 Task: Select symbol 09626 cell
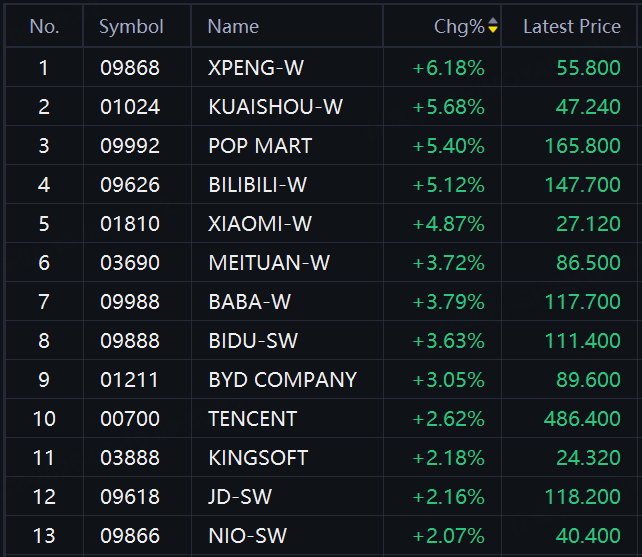pyautogui.click(x=130, y=185)
